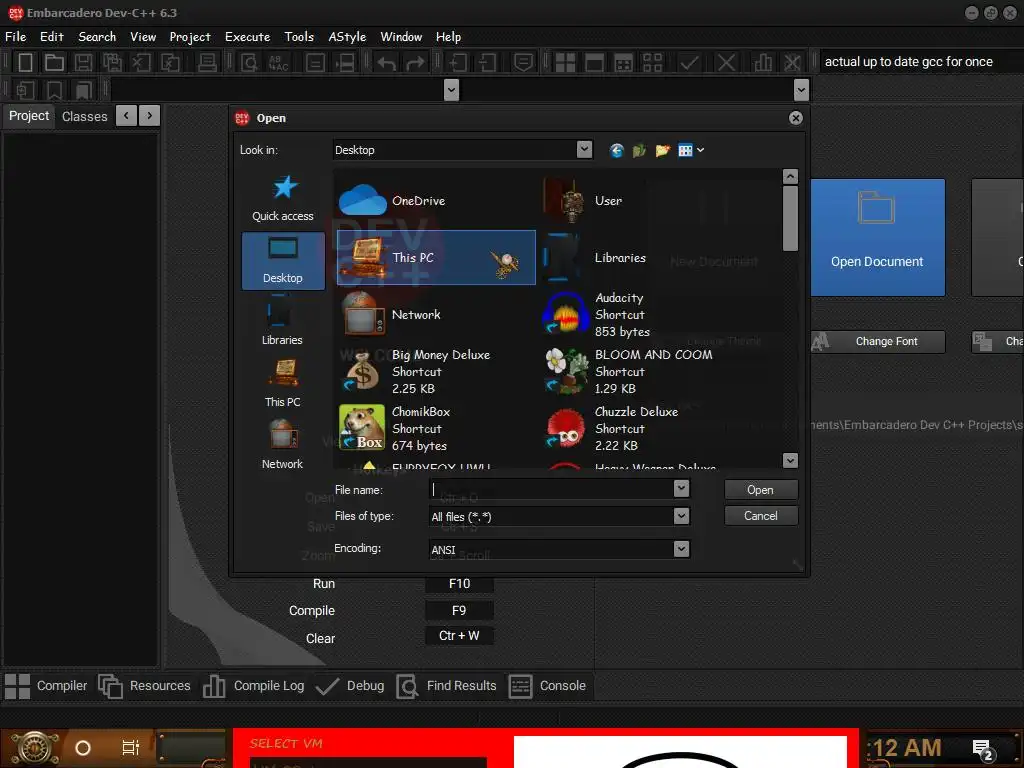Screen dimensions: 1024x768
Task: Click the create new folder icon in Open dialog
Action: 662,151
